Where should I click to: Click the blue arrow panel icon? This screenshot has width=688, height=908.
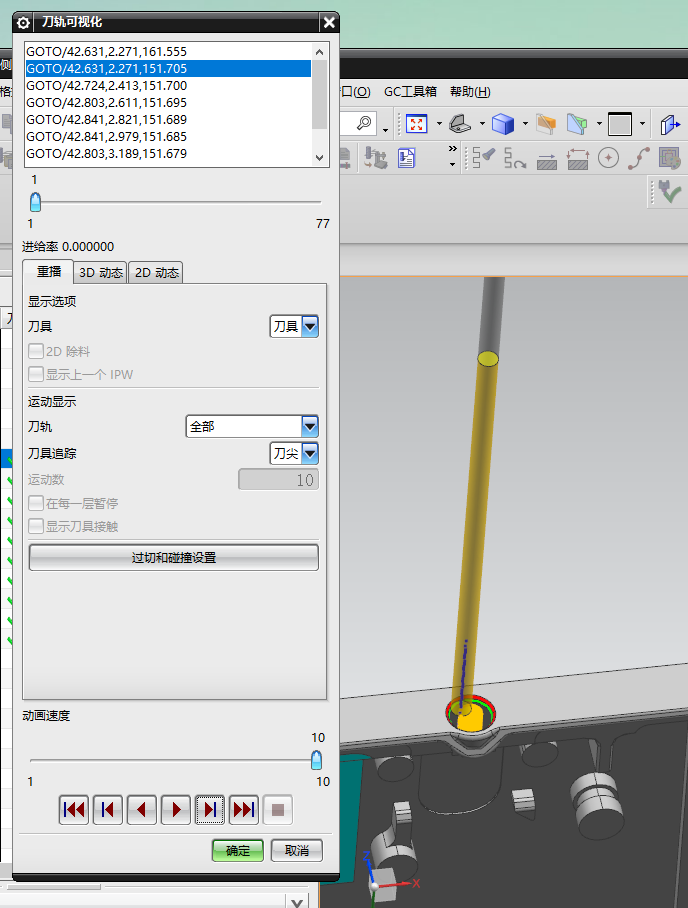click(670, 124)
